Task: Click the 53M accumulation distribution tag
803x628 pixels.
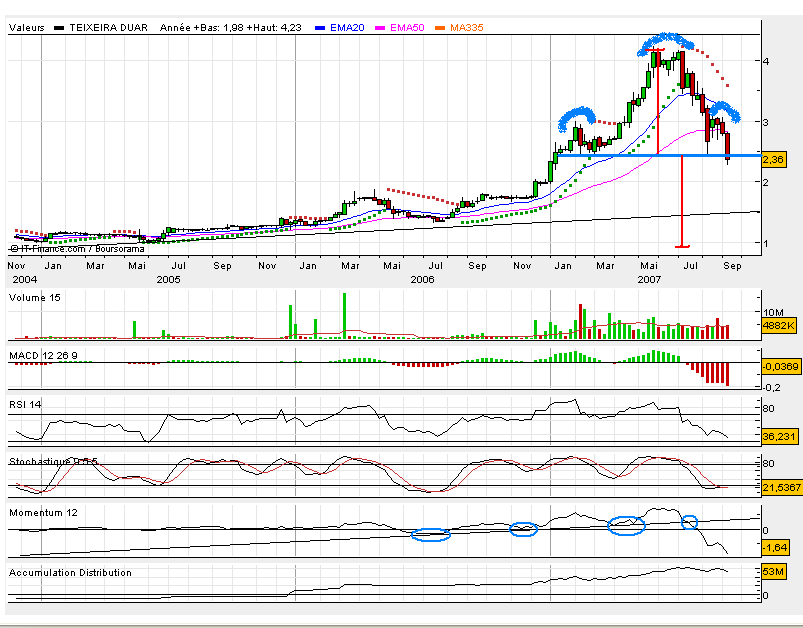Action: pos(773,572)
